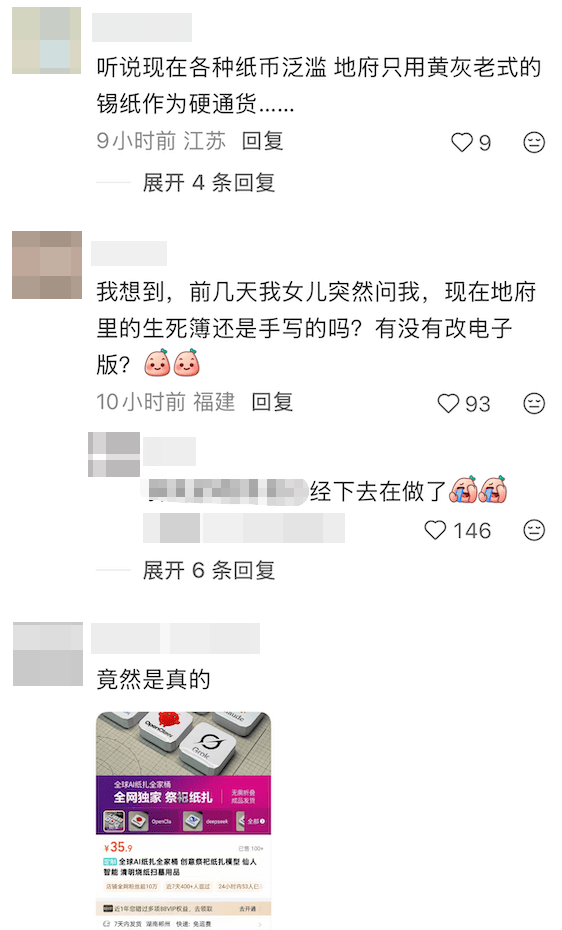This screenshot has width=562, height=930.
Task: Reply to the 10小时前 福建 comment
Action: (x=272, y=402)
